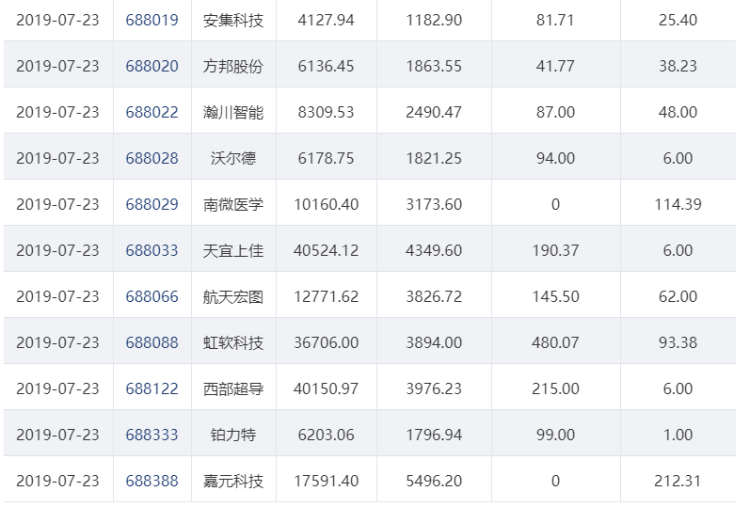Click stock code 688388
This screenshot has width=750, height=507.
coord(152,481)
